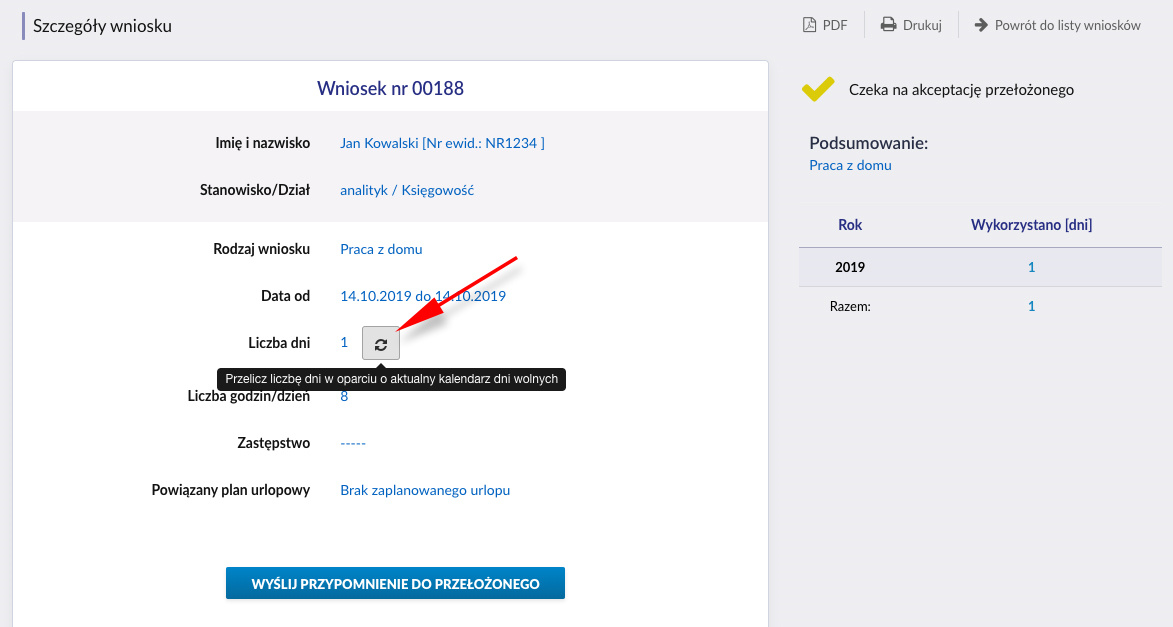
Task: Click the 'Podsumowanie:' heading
Action: click(x=869, y=143)
